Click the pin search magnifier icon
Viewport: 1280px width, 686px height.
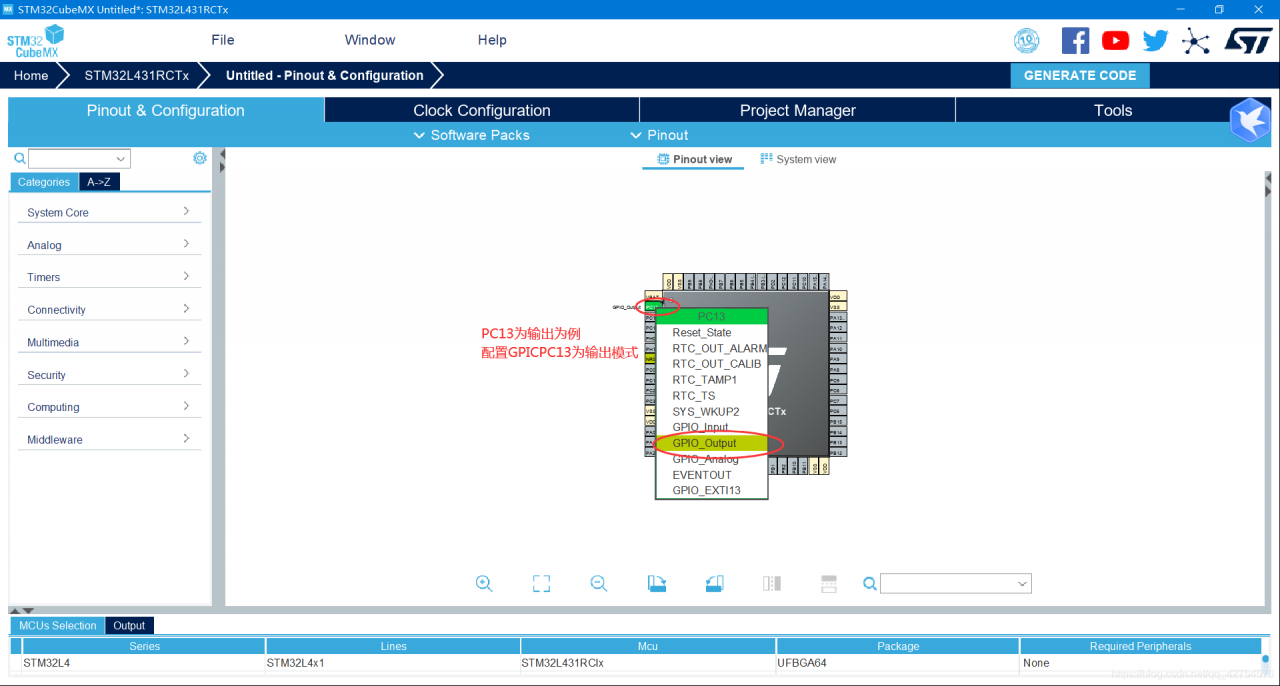[870, 583]
